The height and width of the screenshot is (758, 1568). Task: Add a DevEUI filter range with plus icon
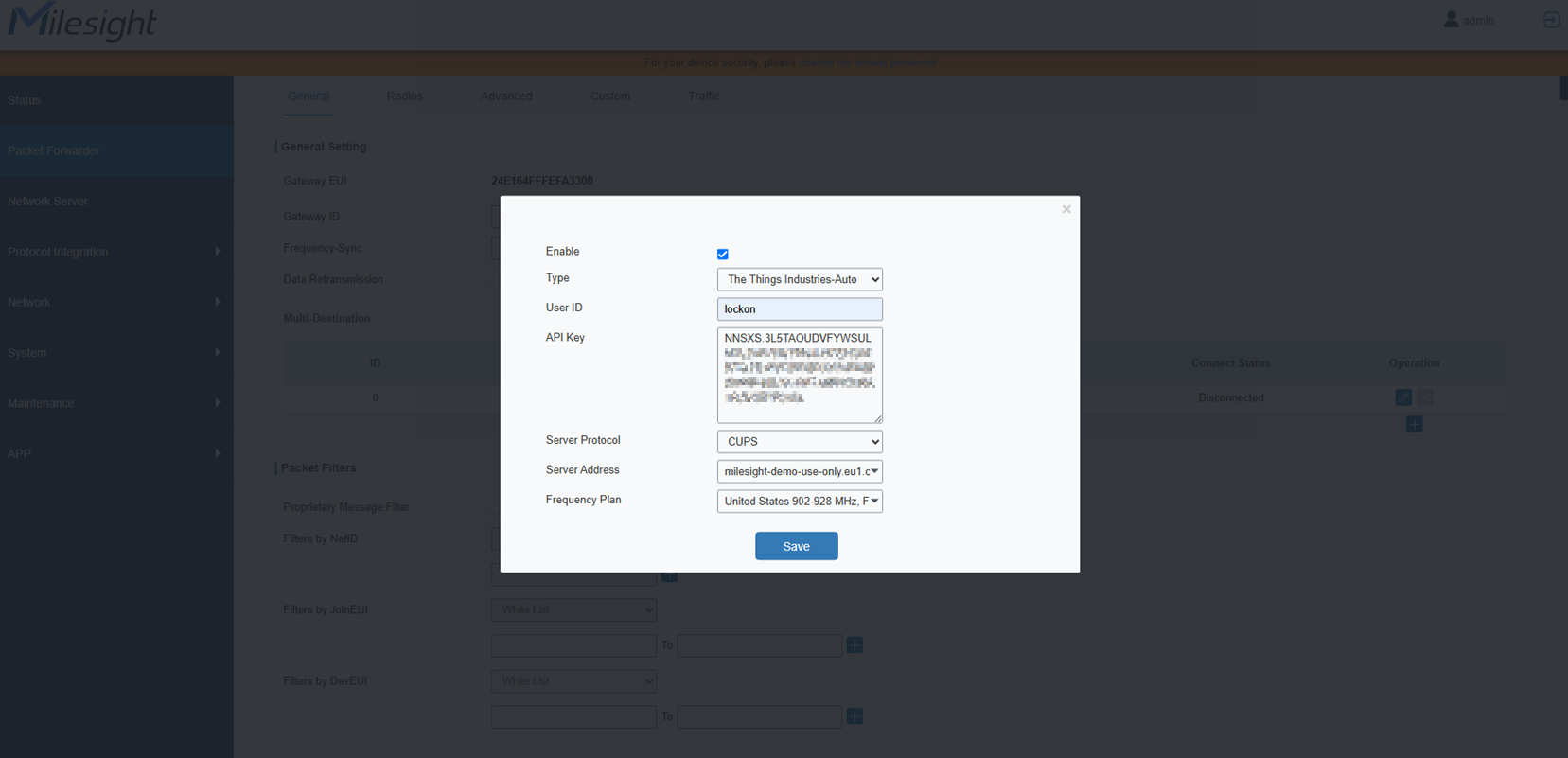(854, 716)
